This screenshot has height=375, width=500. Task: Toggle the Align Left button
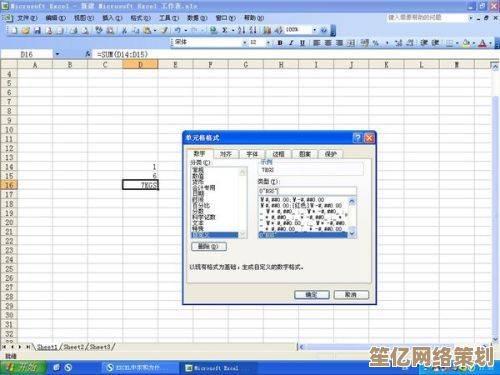click(x=317, y=43)
